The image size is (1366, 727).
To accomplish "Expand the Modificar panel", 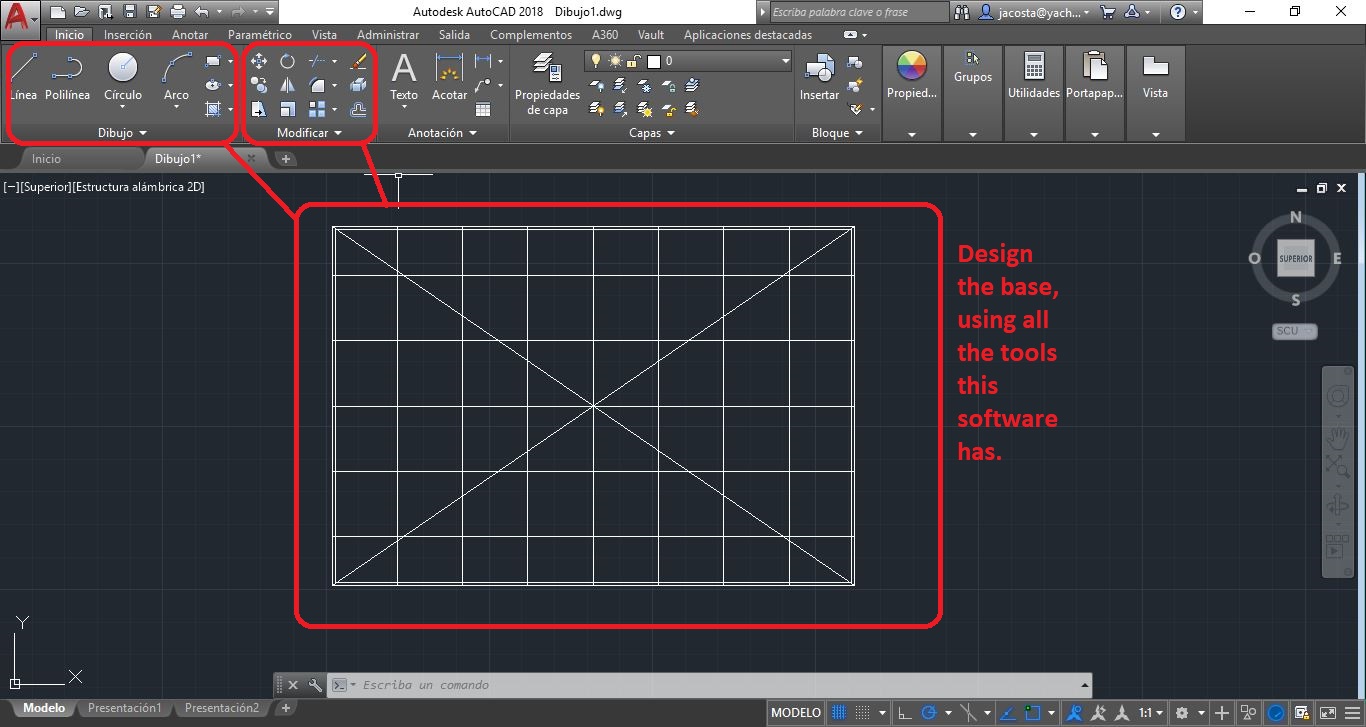I will pos(309,133).
